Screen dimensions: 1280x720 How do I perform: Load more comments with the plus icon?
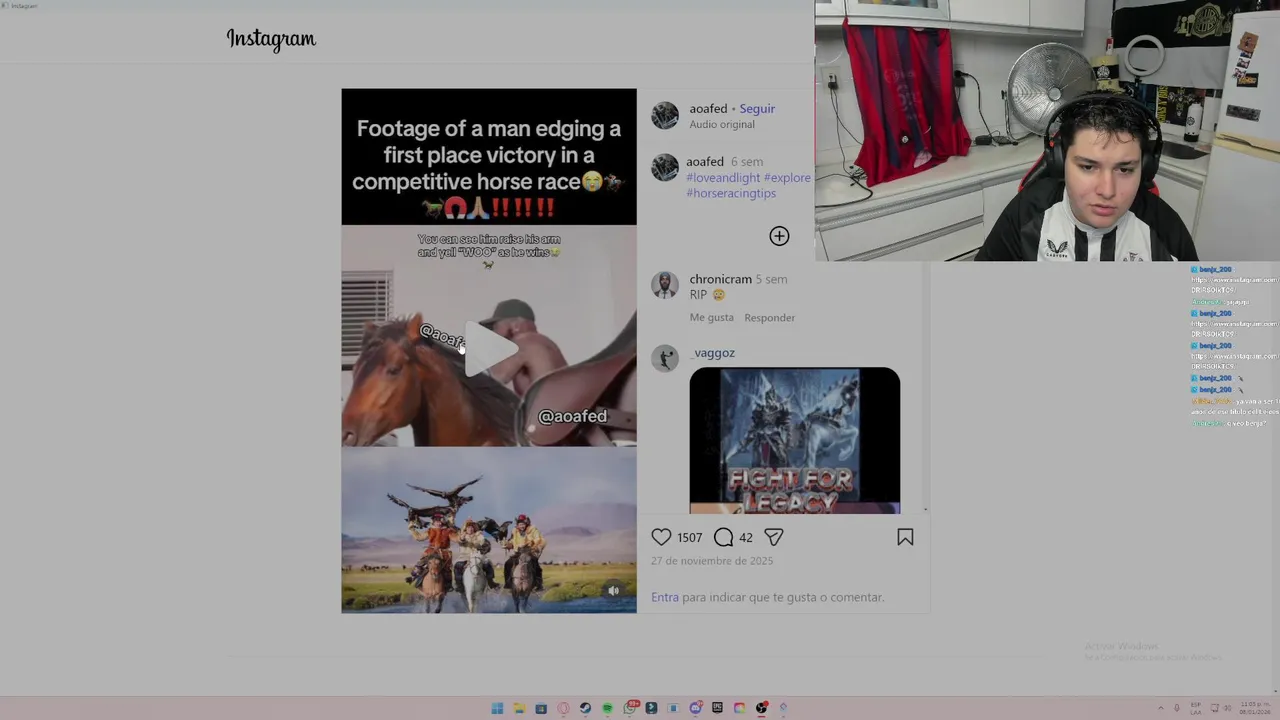[779, 236]
